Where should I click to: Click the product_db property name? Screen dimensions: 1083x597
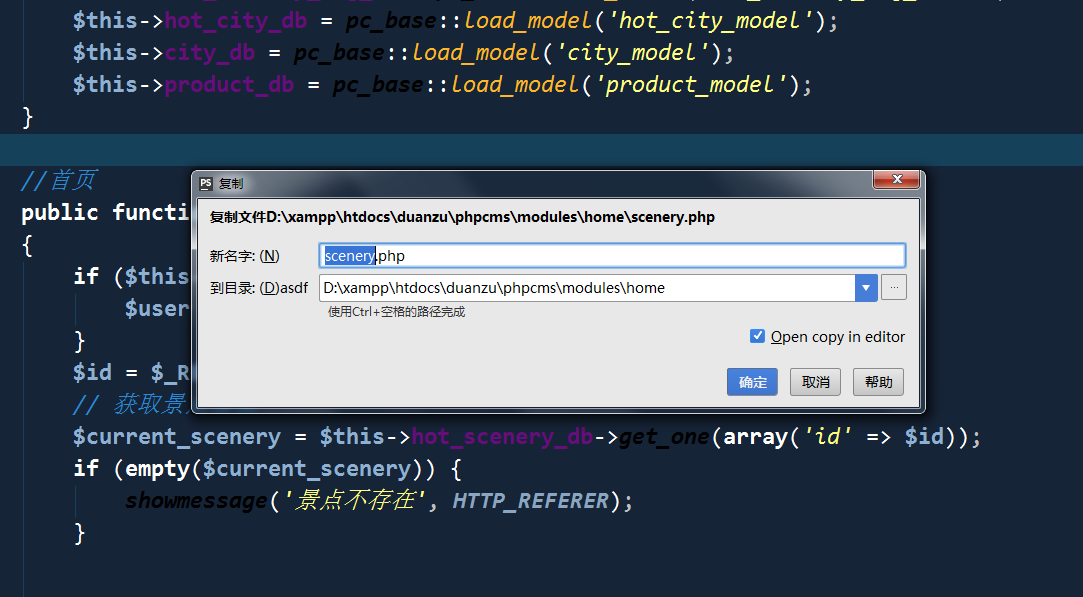[x=229, y=84]
